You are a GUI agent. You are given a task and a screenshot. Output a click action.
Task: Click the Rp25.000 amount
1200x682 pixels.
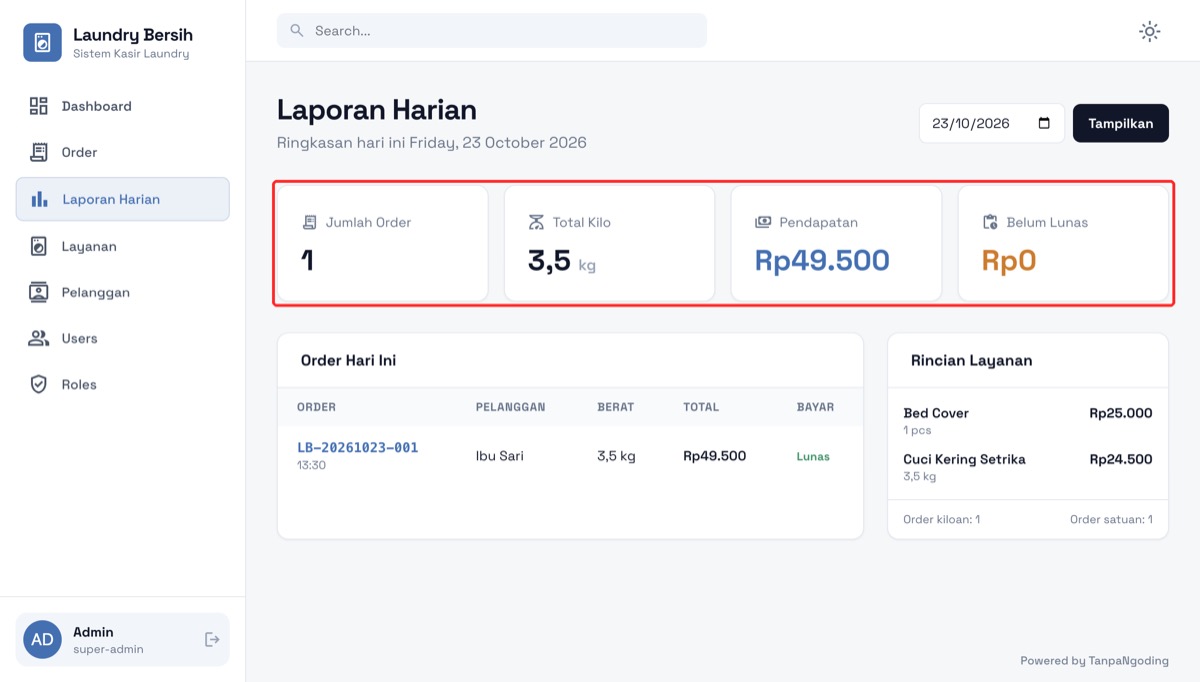(1121, 413)
